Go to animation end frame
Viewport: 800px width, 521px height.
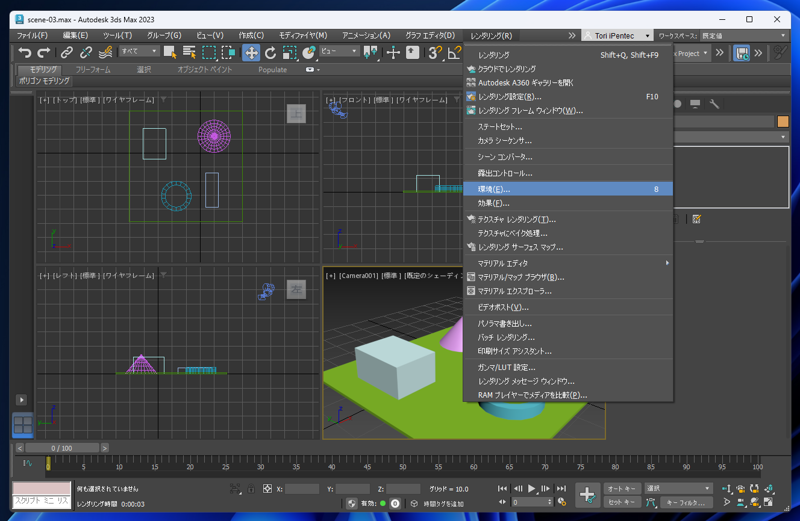561,489
